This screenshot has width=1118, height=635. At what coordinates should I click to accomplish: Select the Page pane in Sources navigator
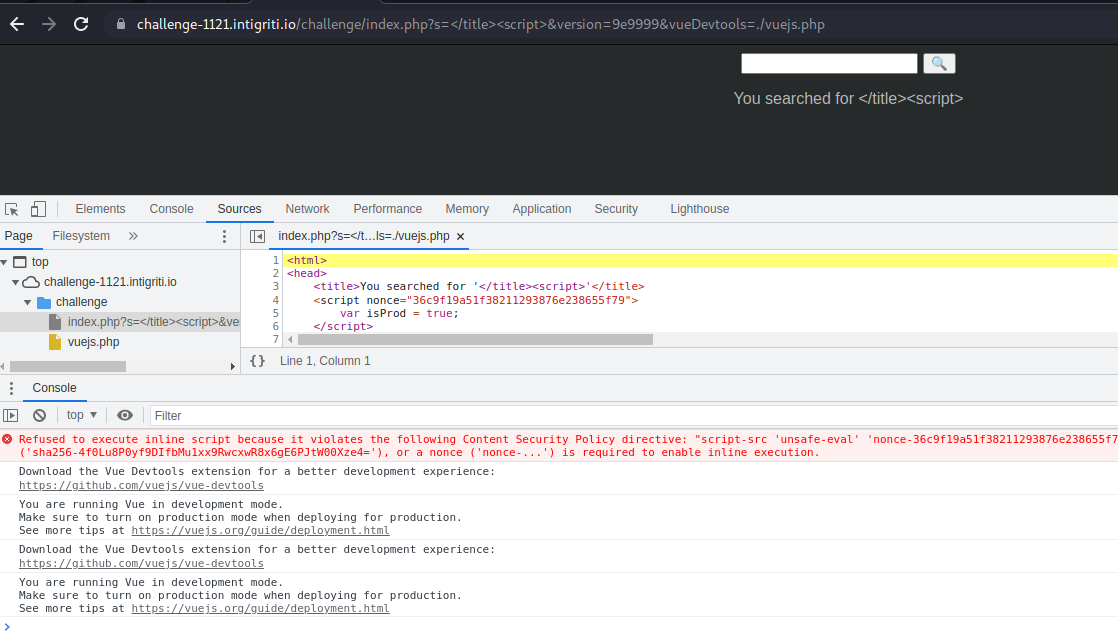[19, 236]
